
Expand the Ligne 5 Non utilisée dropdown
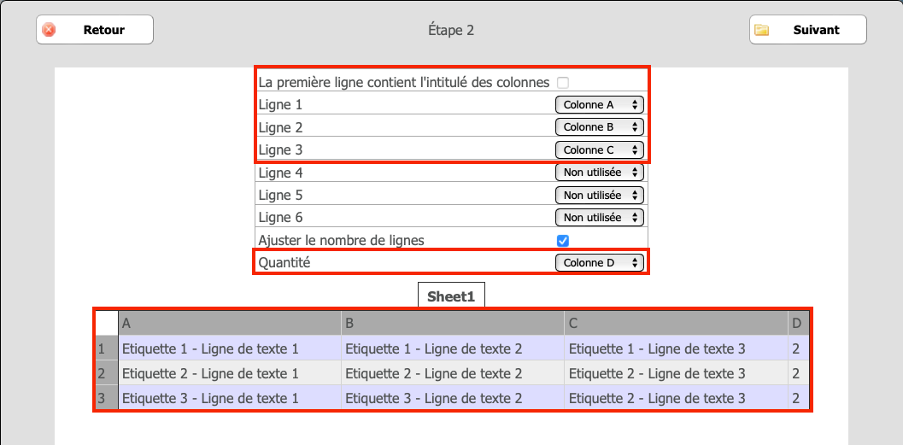pyautogui.click(x=599, y=195)
